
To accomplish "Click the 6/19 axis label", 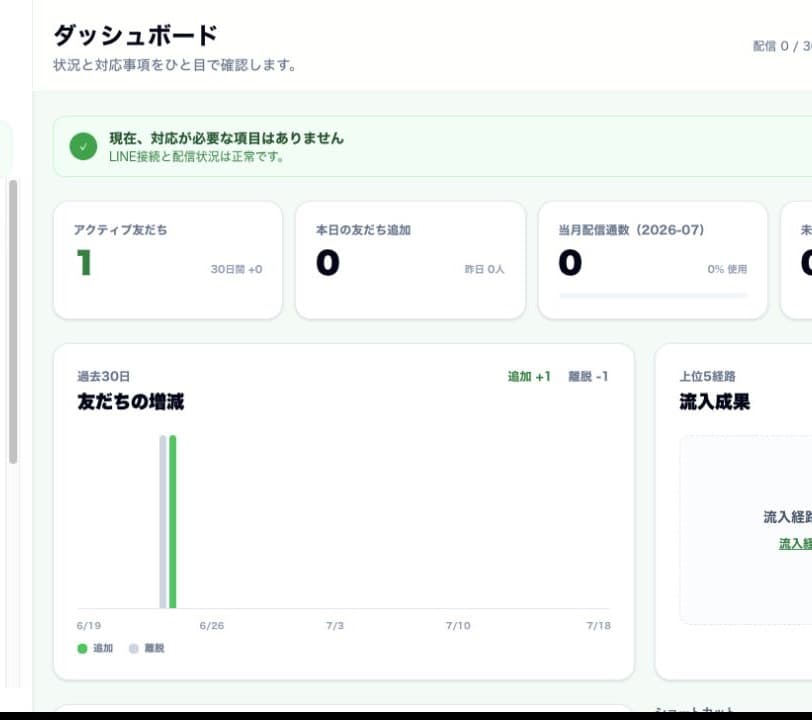I will click(x=89, y=626).
